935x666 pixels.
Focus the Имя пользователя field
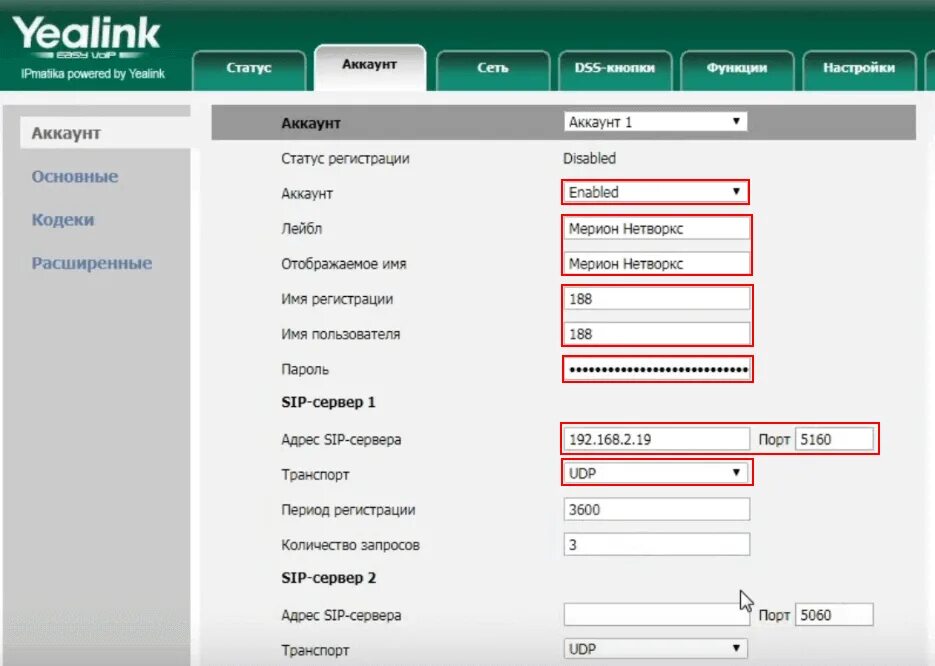(x=657, y=334)
